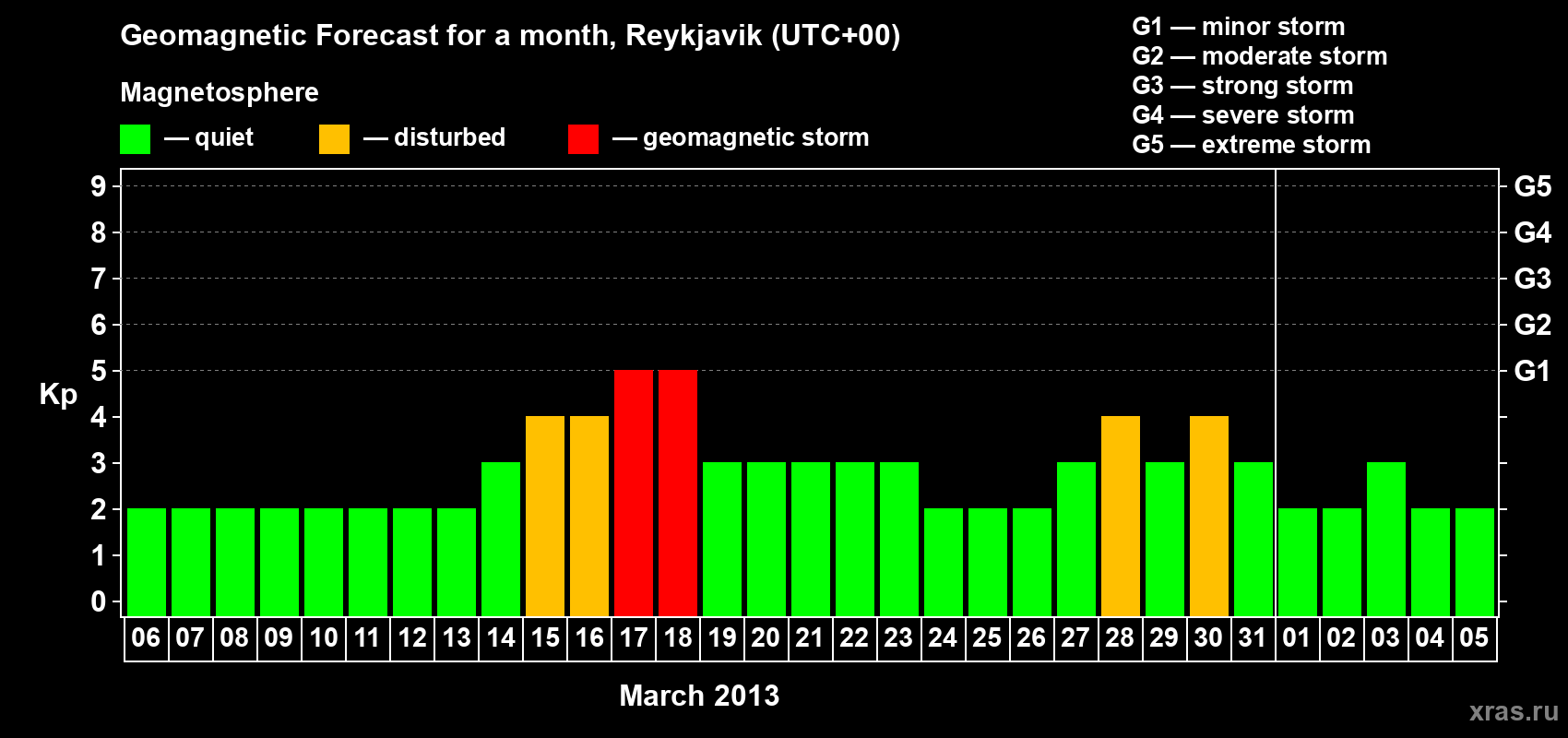Select the green bar for day 06
Image resolution: width=1568 pixels, height=738 pixels.
pyautogui.click(x=147, y=563)
